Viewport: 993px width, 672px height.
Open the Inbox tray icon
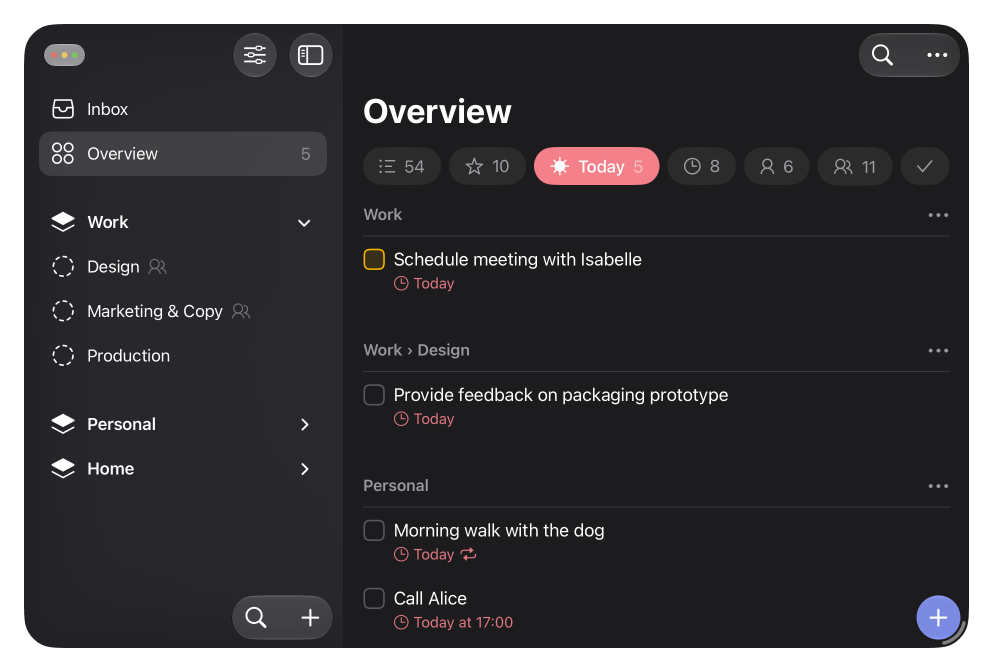tap(63, 109)
